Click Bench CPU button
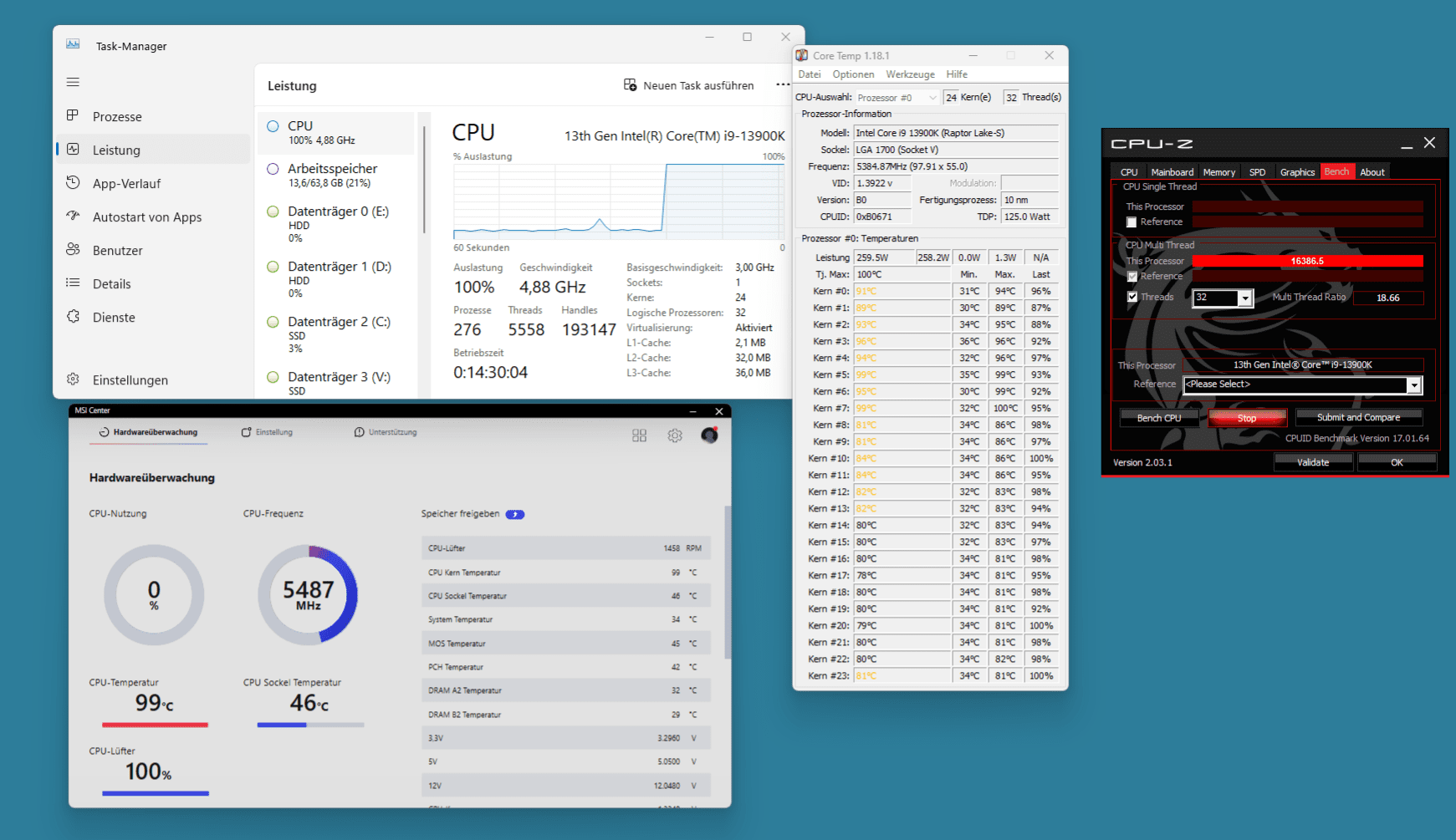Image resolution: width=1456 pixels, height=840 pixels. click(x=1159, y=418)
